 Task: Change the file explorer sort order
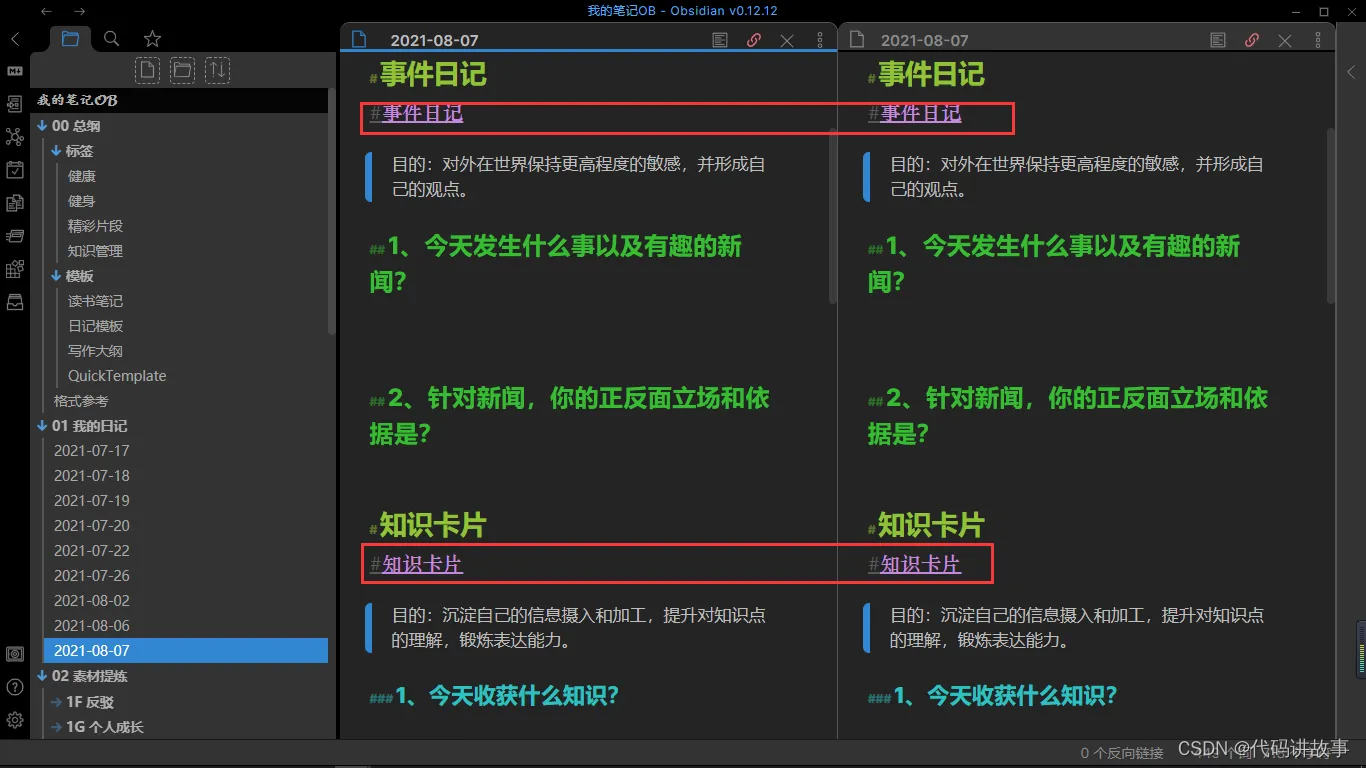click(x=217, y=70)
